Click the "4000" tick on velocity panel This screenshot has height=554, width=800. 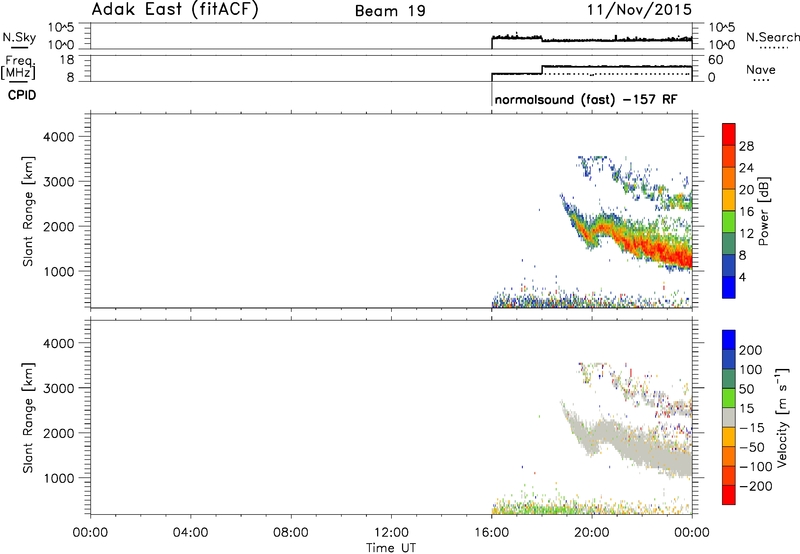click(58, 343)
